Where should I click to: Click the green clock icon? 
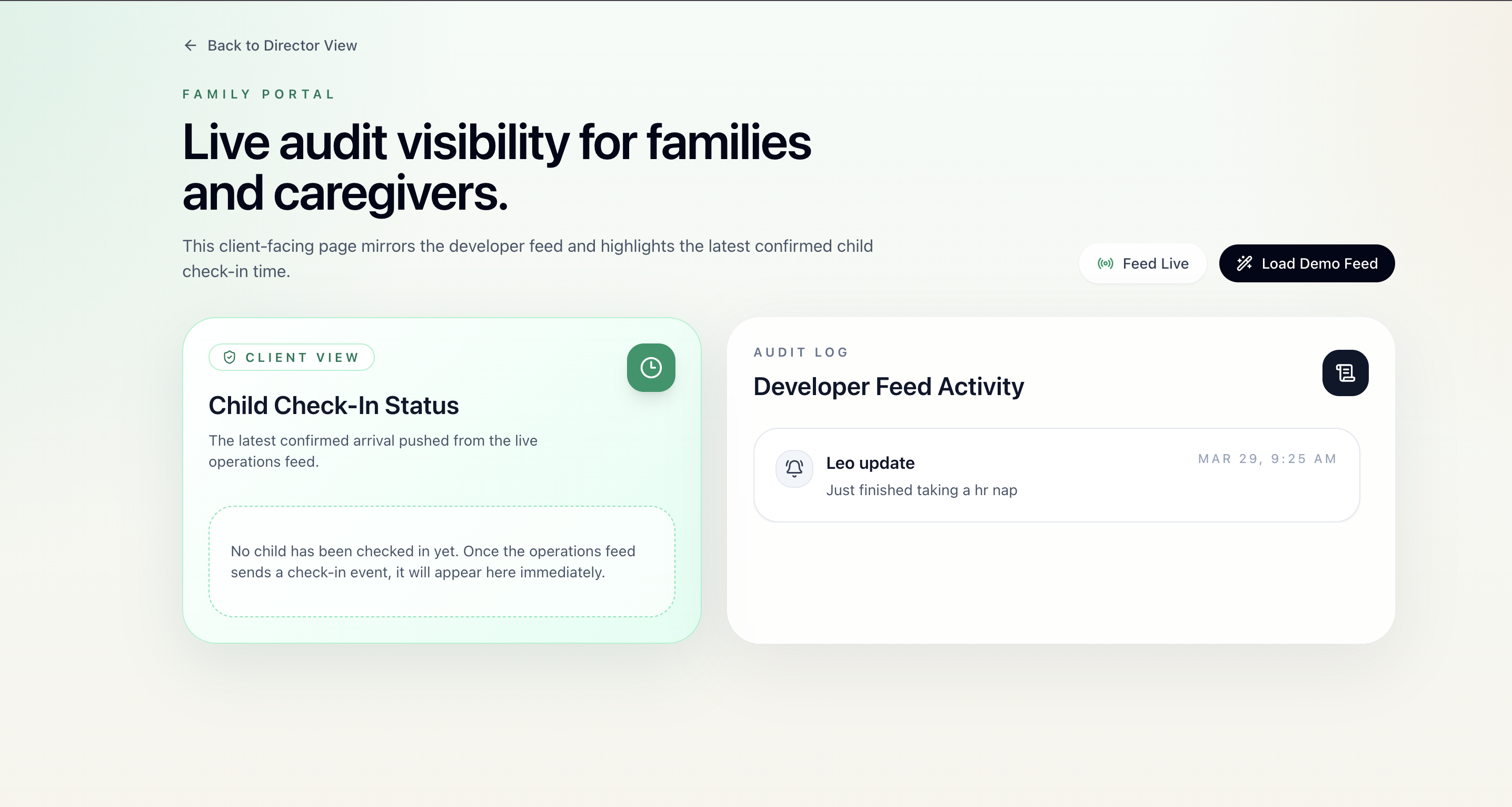click(x=650, y=368)
